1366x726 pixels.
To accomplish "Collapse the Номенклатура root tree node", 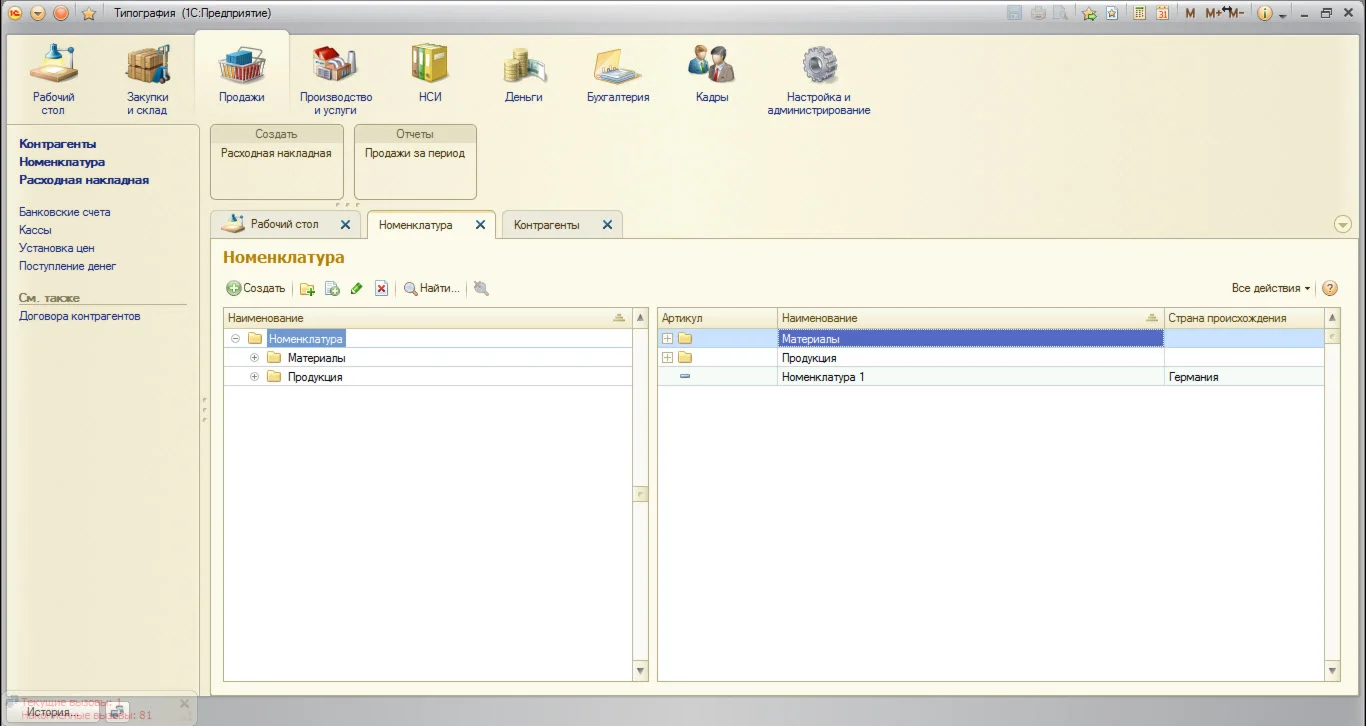I will [x=235, y=339].
